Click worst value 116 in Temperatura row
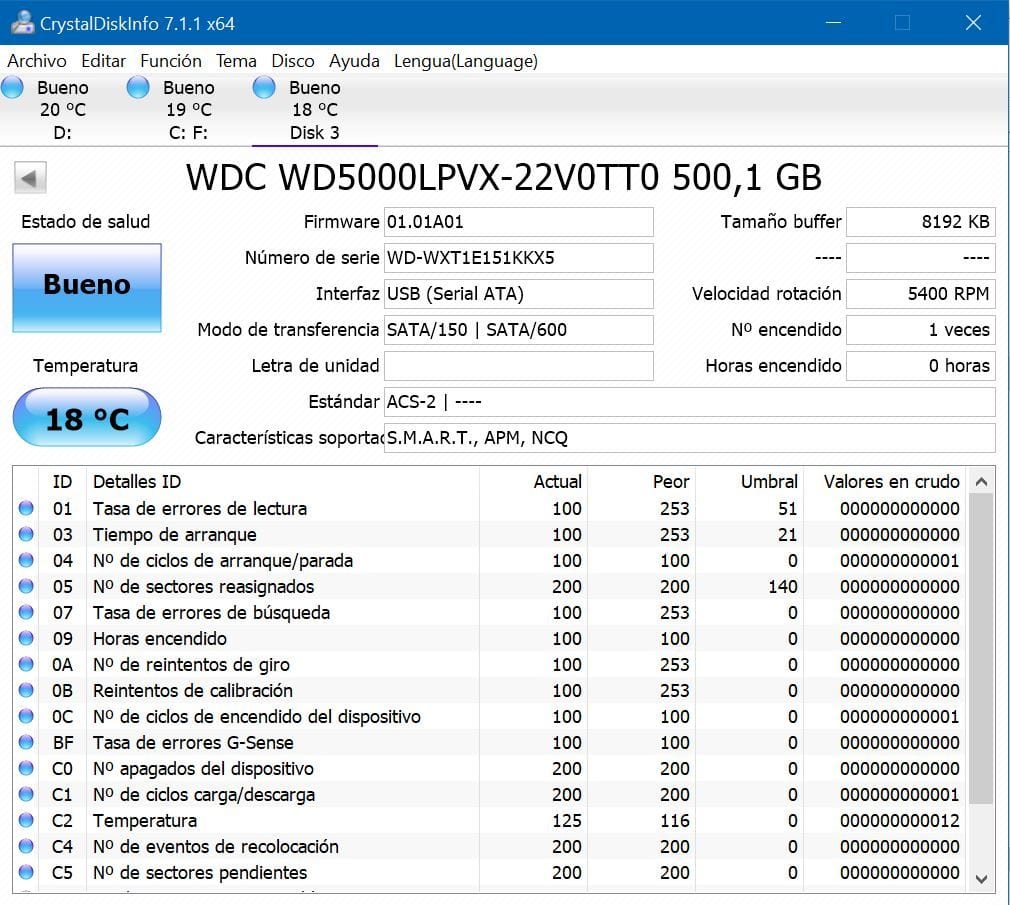 click(674, 821)
